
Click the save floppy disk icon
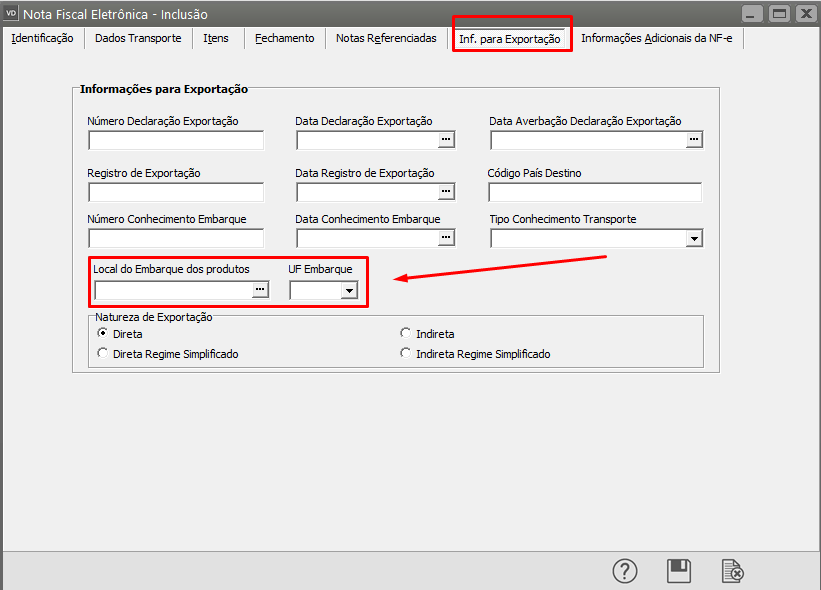click(679, 571)
